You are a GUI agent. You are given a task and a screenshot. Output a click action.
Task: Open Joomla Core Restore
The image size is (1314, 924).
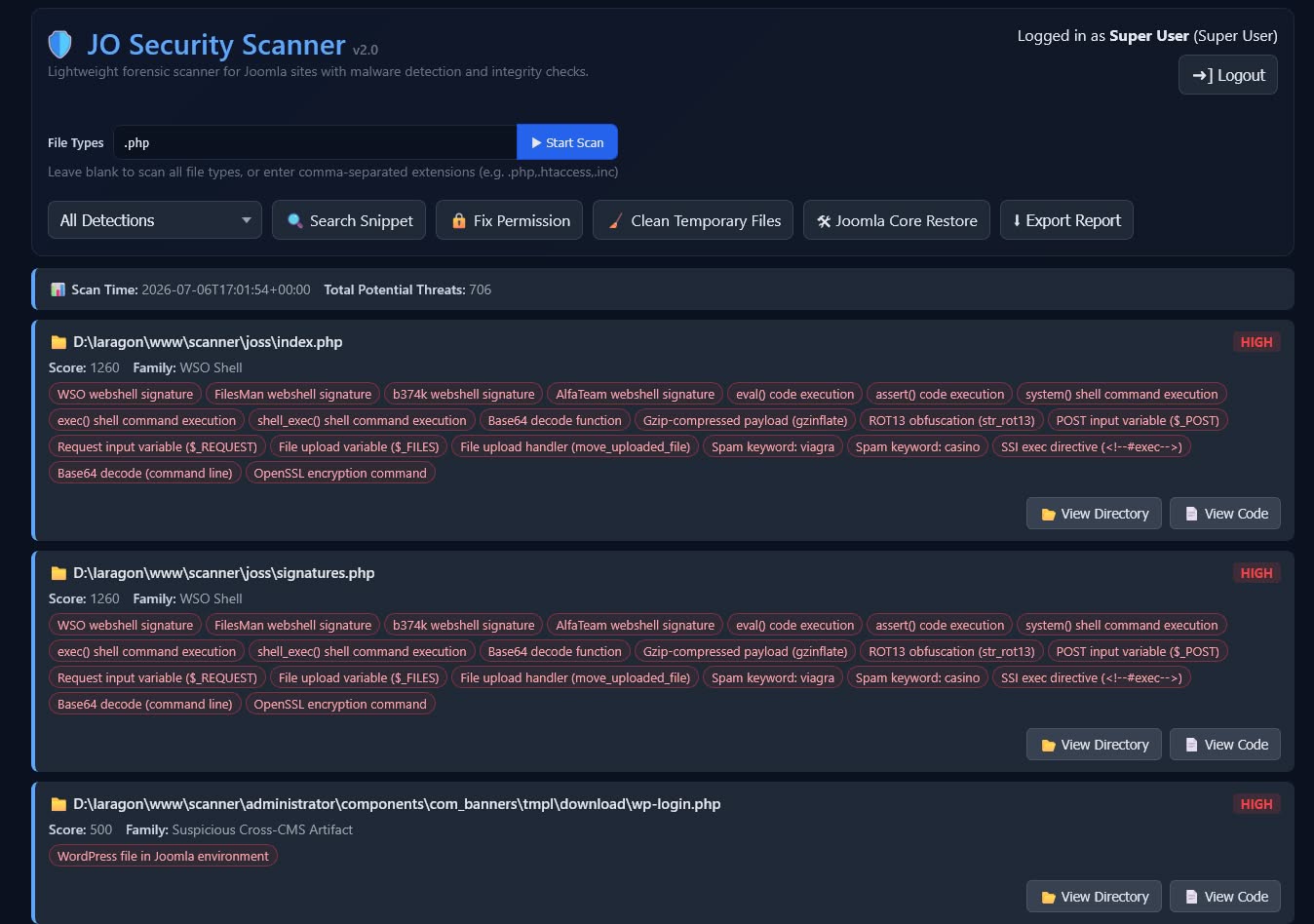[897, 220]
